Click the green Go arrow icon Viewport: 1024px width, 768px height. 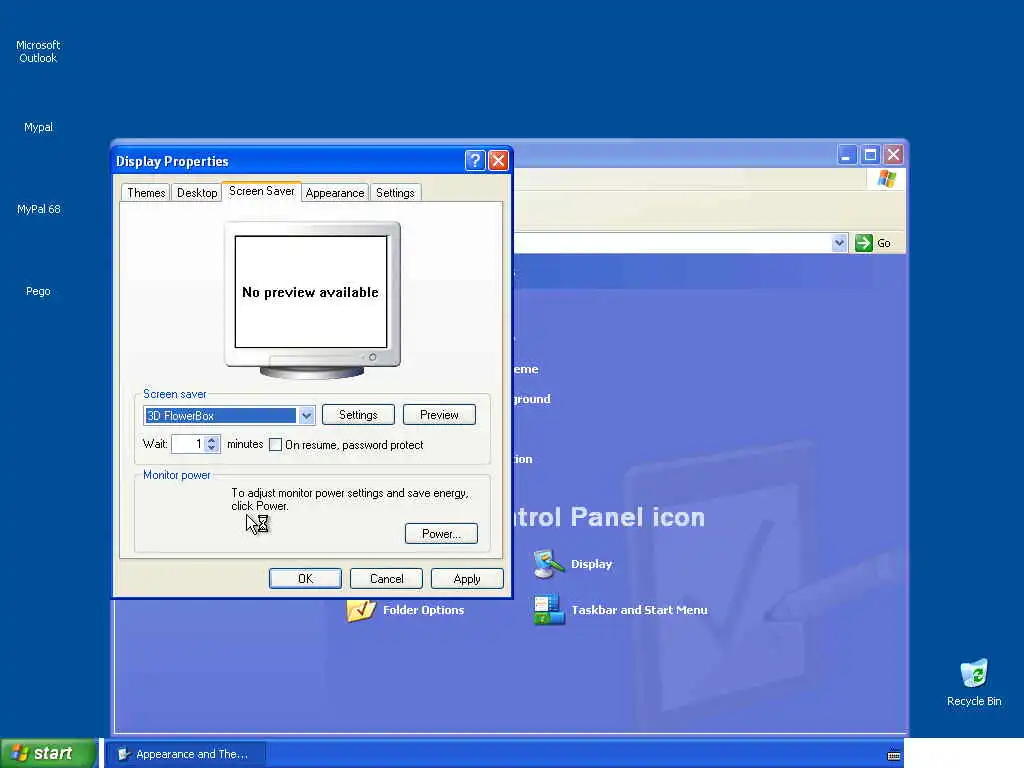tap(863, 243)
